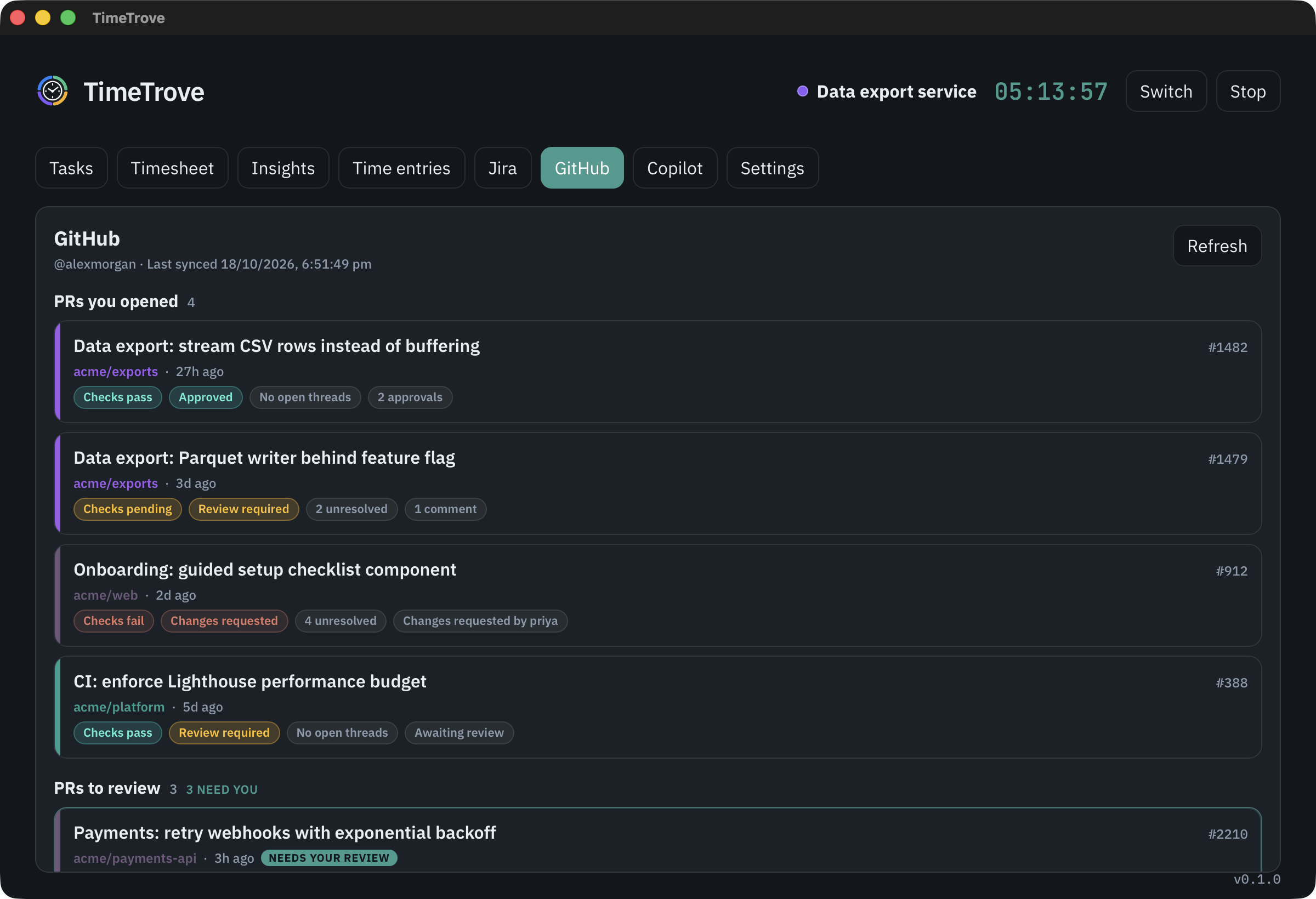Screen dimensions: 1316x899
Task: Click acme/exports repo link on PR #1479
Action: 116,483
